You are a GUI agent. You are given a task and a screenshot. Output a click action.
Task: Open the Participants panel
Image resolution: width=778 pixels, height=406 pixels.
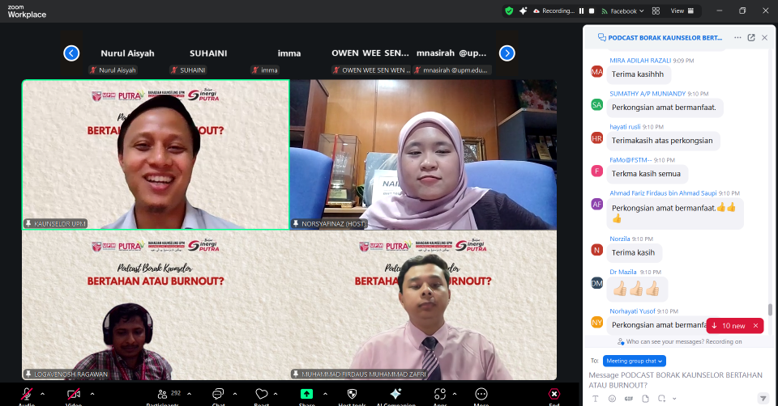pyautogui.click(x=162, y=395)
